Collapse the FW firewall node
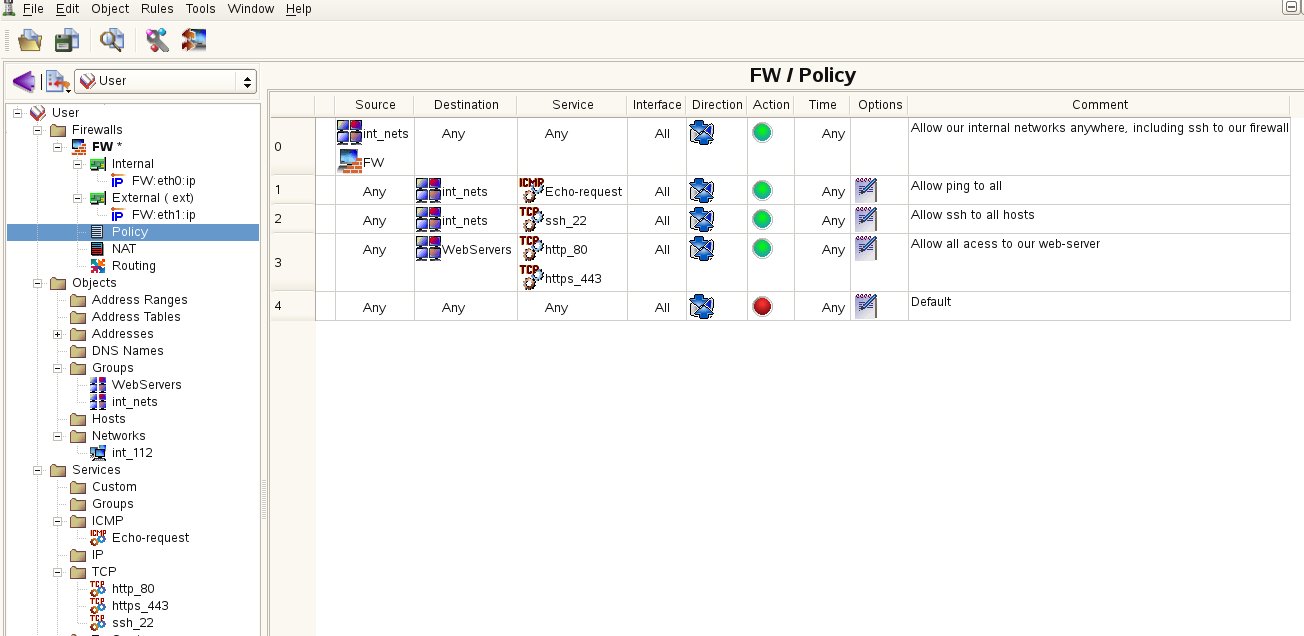This screenshot has height=636, width=1304. click(x=57, y=147)
